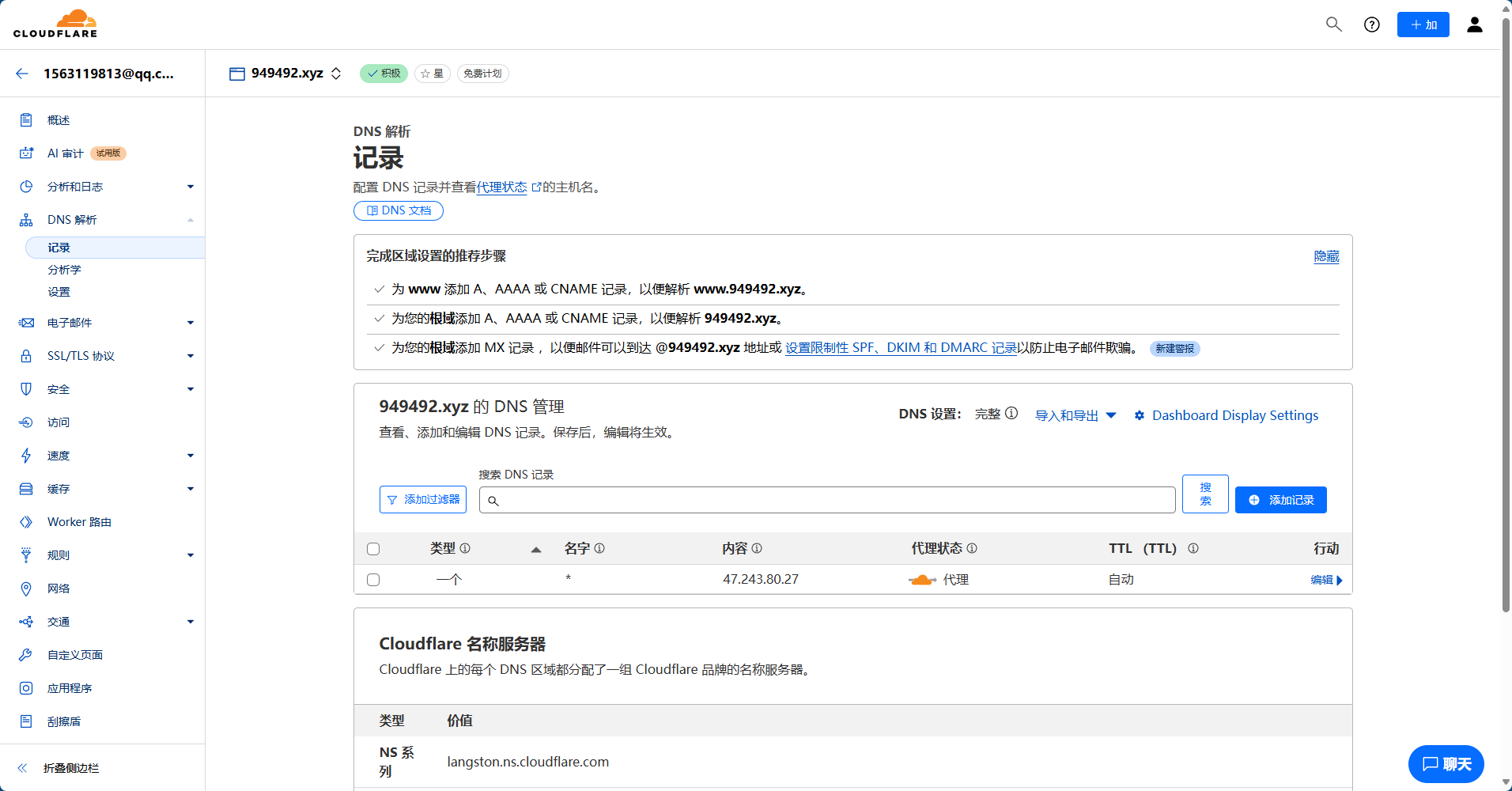Open Dashboard Display Settings
1512x791 pixels.
click(1227, 415)
